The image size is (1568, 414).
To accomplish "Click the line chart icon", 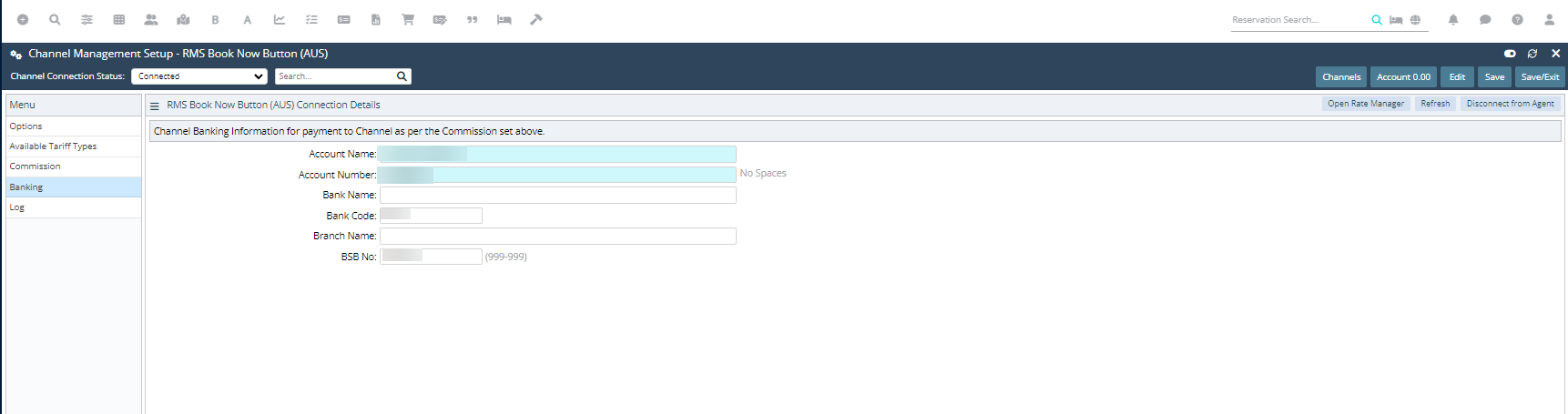I will pos(280,19).
